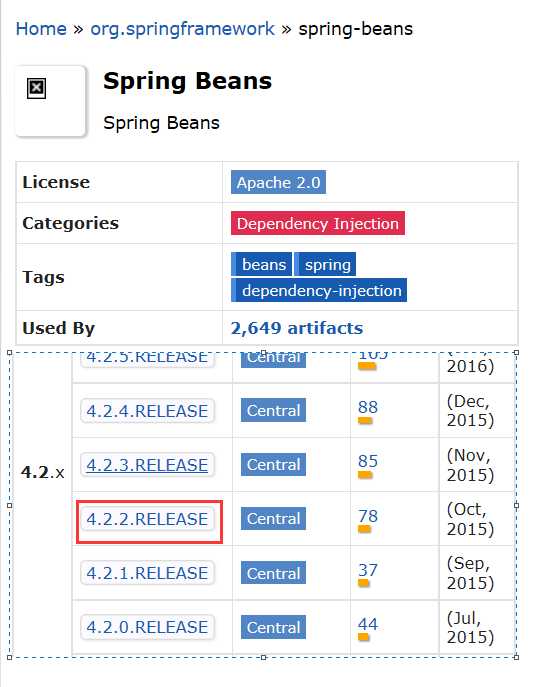Screen dimensions: 550x687
Task: Open version 4.2.3.RELEASE
Action: (147, 465)
